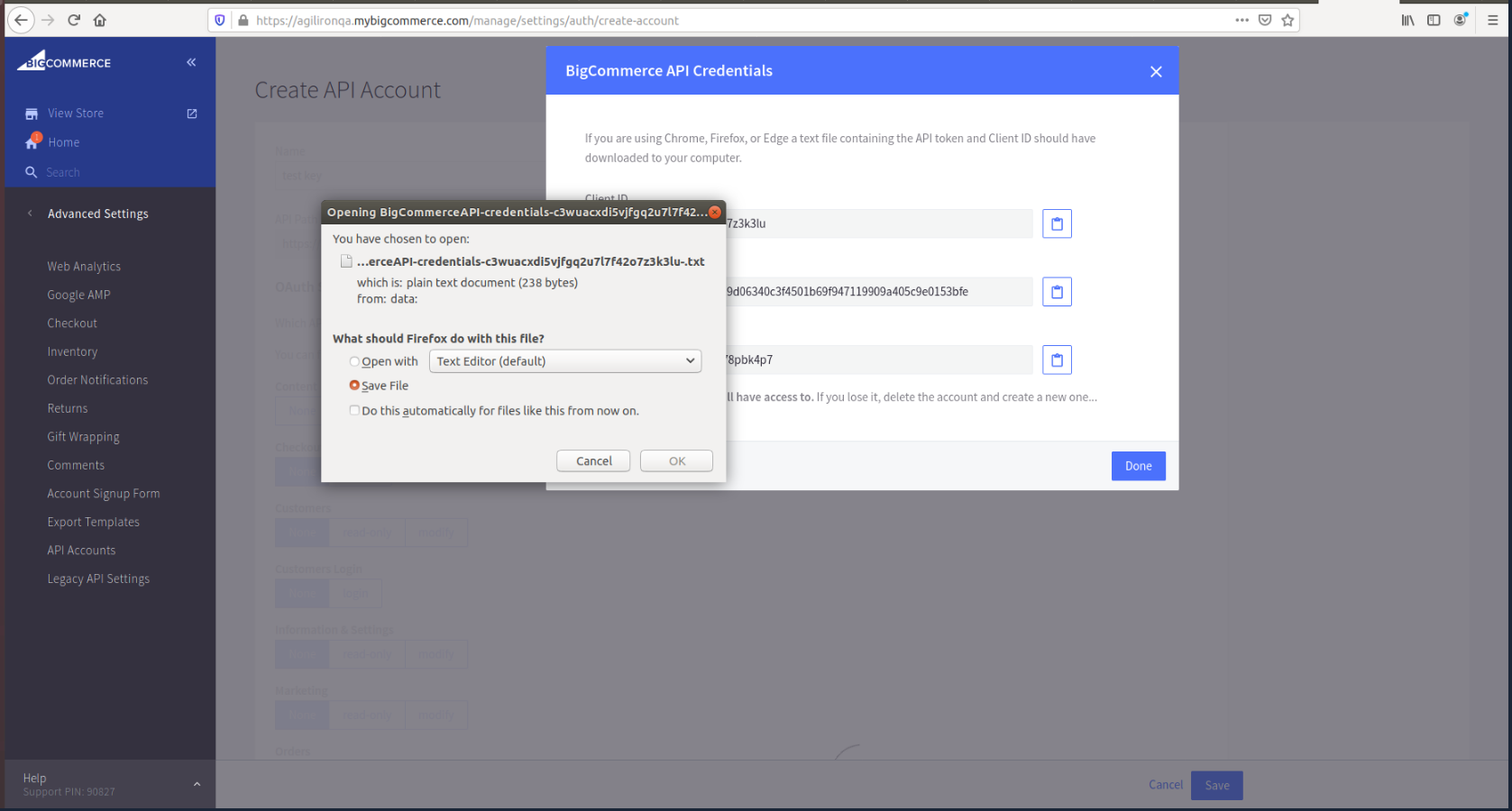1512x811 pixels.
Task: Click the Advanced Settings heading
Action: [98, 214]
